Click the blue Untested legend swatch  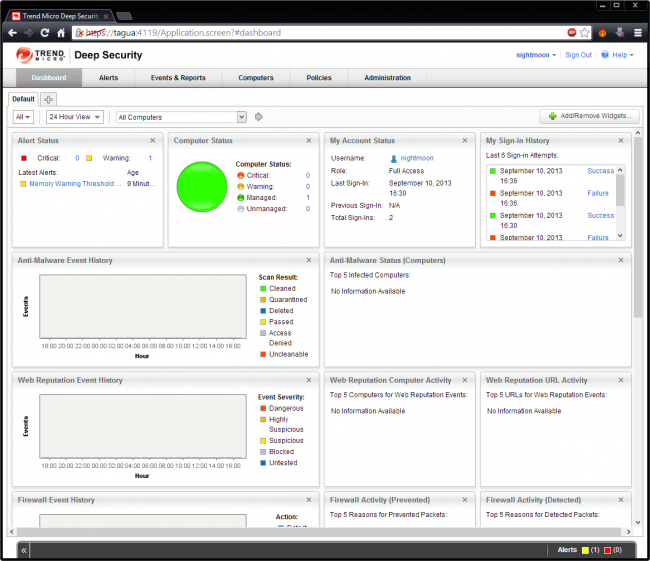click(x=263, y=463)
